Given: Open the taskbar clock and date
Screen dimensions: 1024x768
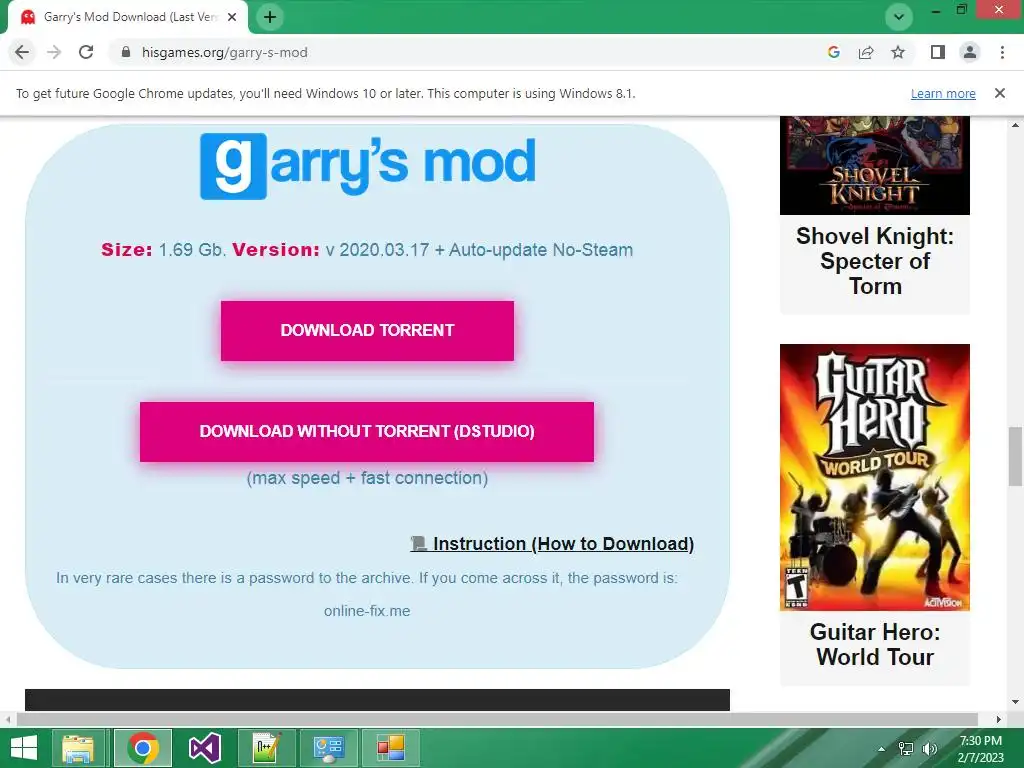Looking at the screenshot, I should tap(980, 749).
